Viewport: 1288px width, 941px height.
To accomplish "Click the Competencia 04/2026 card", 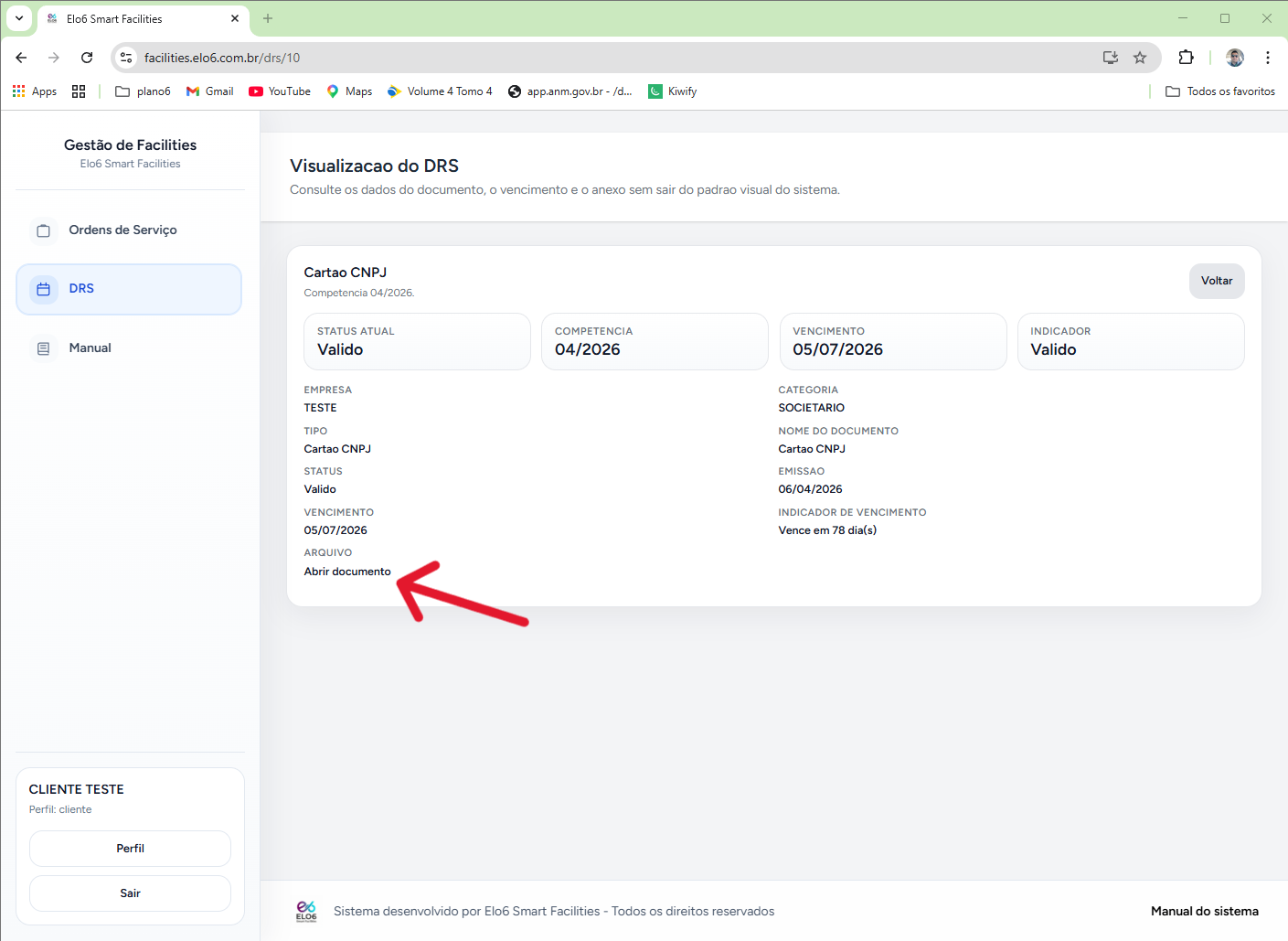I will click(x=655, y=341).
